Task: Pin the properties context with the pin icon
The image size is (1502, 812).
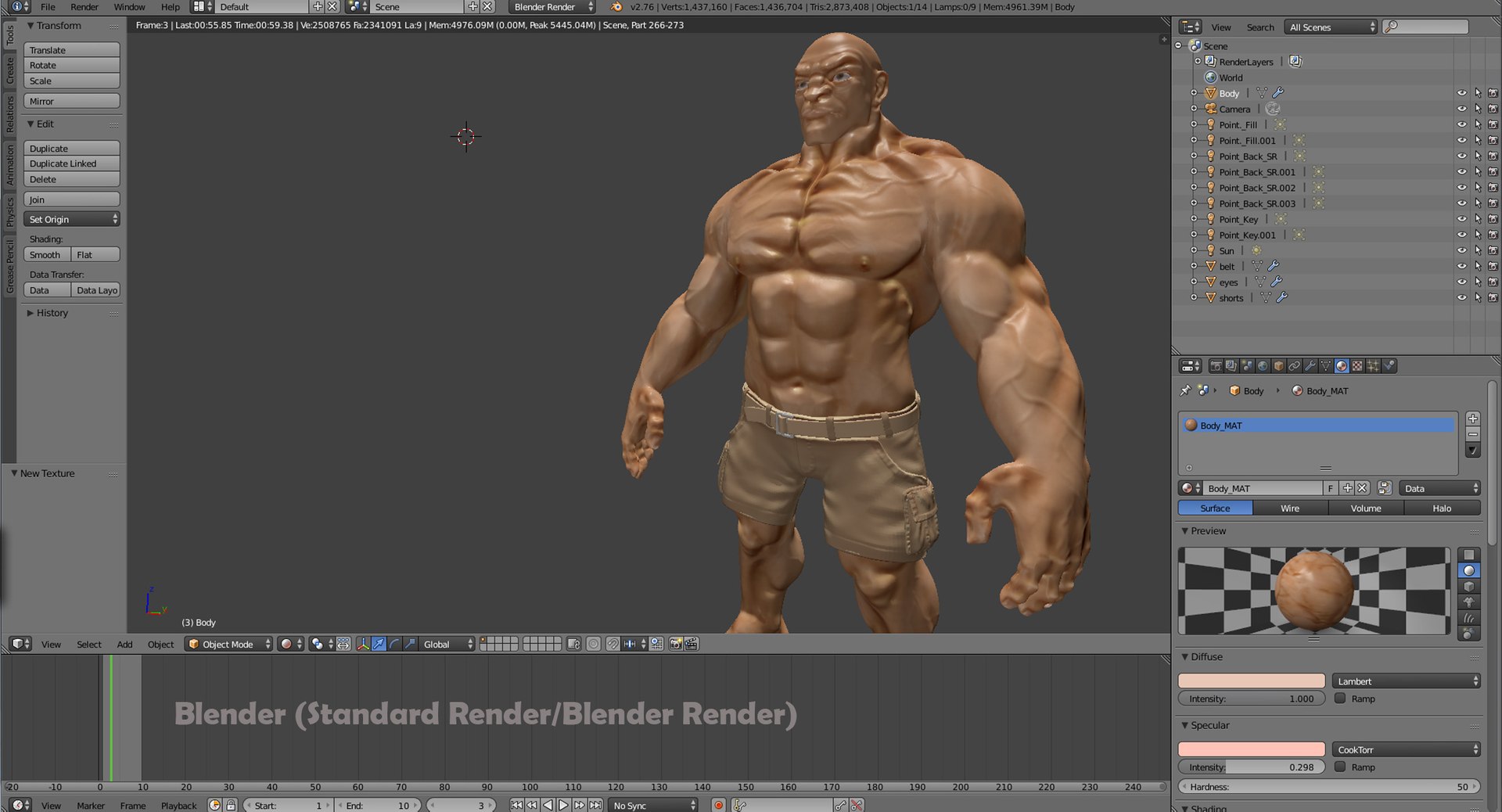Action: point(1185,390)
